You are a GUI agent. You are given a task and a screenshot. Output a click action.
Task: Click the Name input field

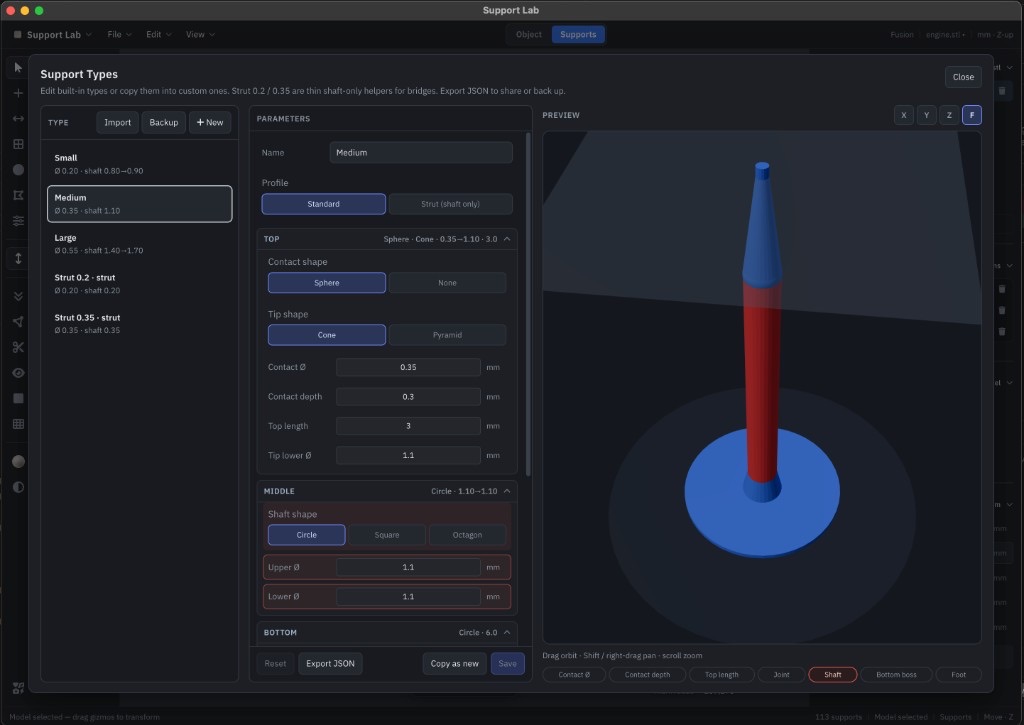[x=421, y=153]
